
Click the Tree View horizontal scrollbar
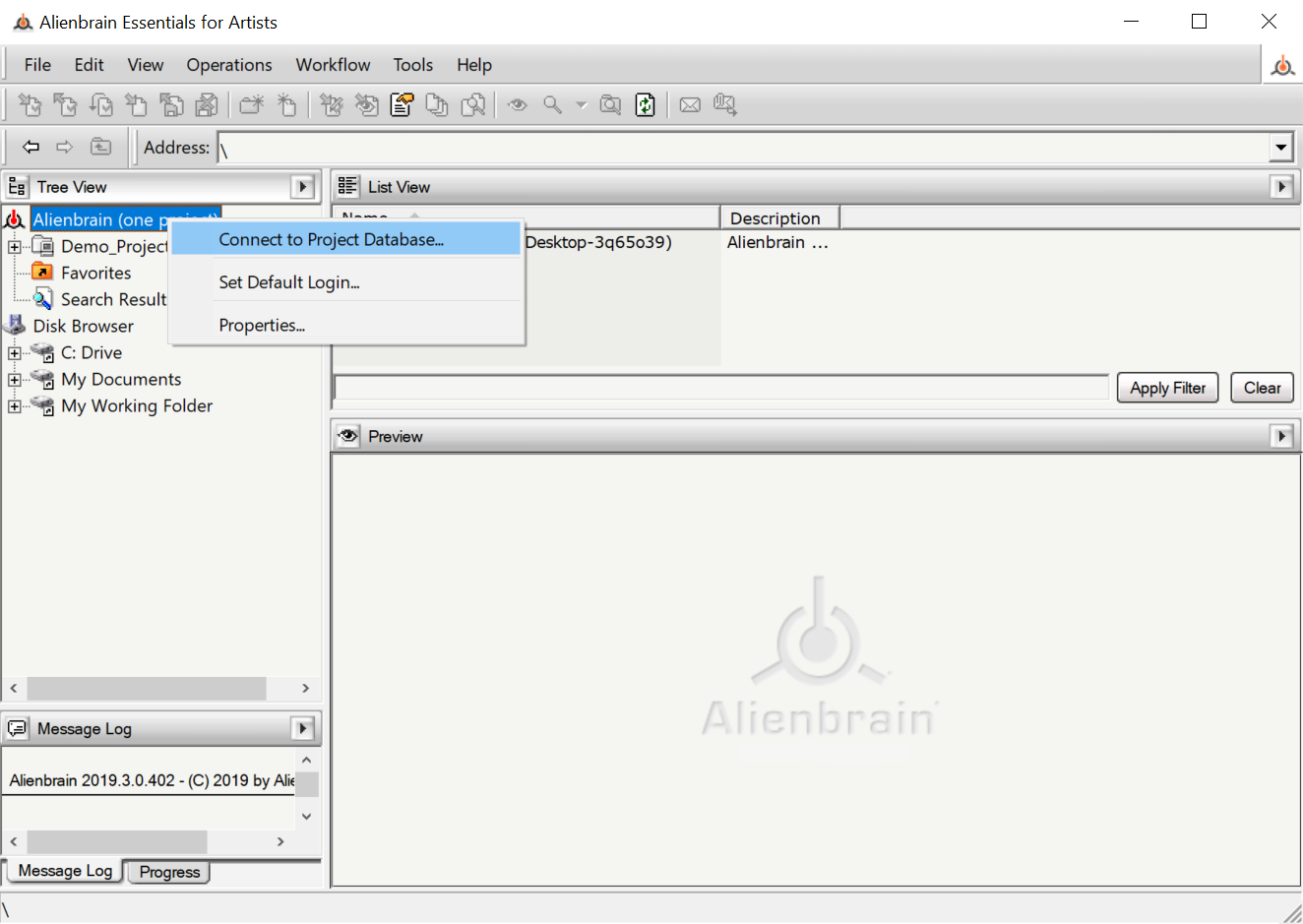(x=146, y=688)
